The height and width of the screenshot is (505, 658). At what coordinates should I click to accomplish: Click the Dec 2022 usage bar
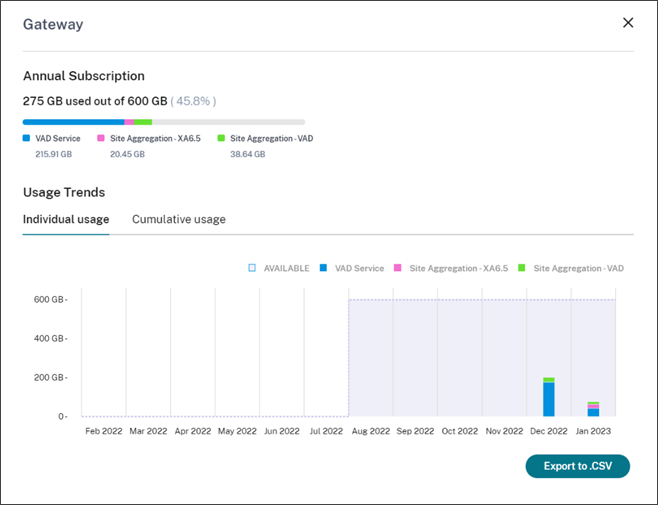(548, 397)
